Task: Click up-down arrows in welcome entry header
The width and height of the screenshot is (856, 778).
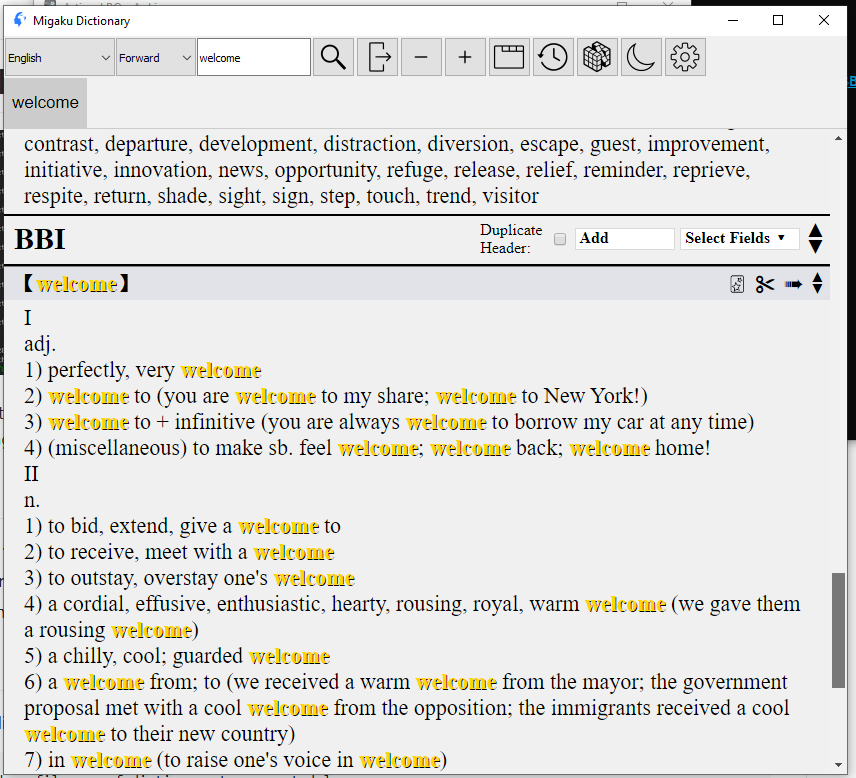Action: coord(817,283)
